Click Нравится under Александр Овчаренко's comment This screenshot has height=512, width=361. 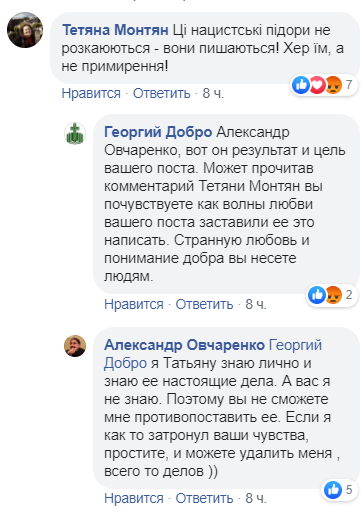[134, 499]
